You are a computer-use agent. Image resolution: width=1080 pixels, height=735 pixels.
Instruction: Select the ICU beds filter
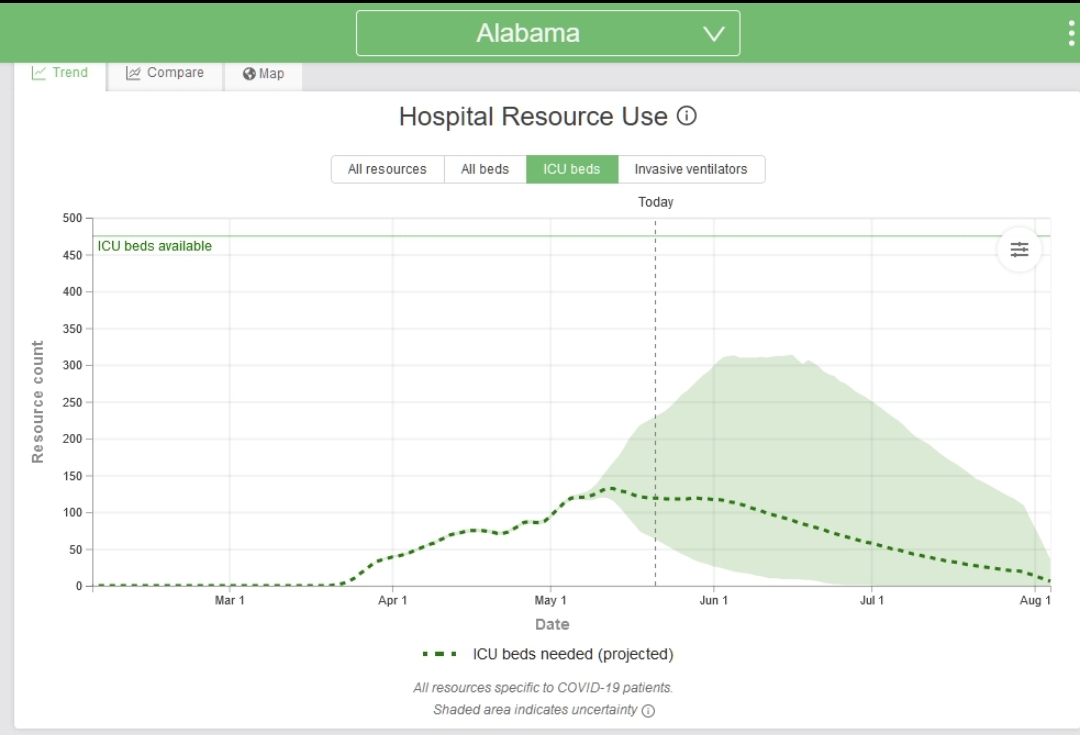[572, 169]
